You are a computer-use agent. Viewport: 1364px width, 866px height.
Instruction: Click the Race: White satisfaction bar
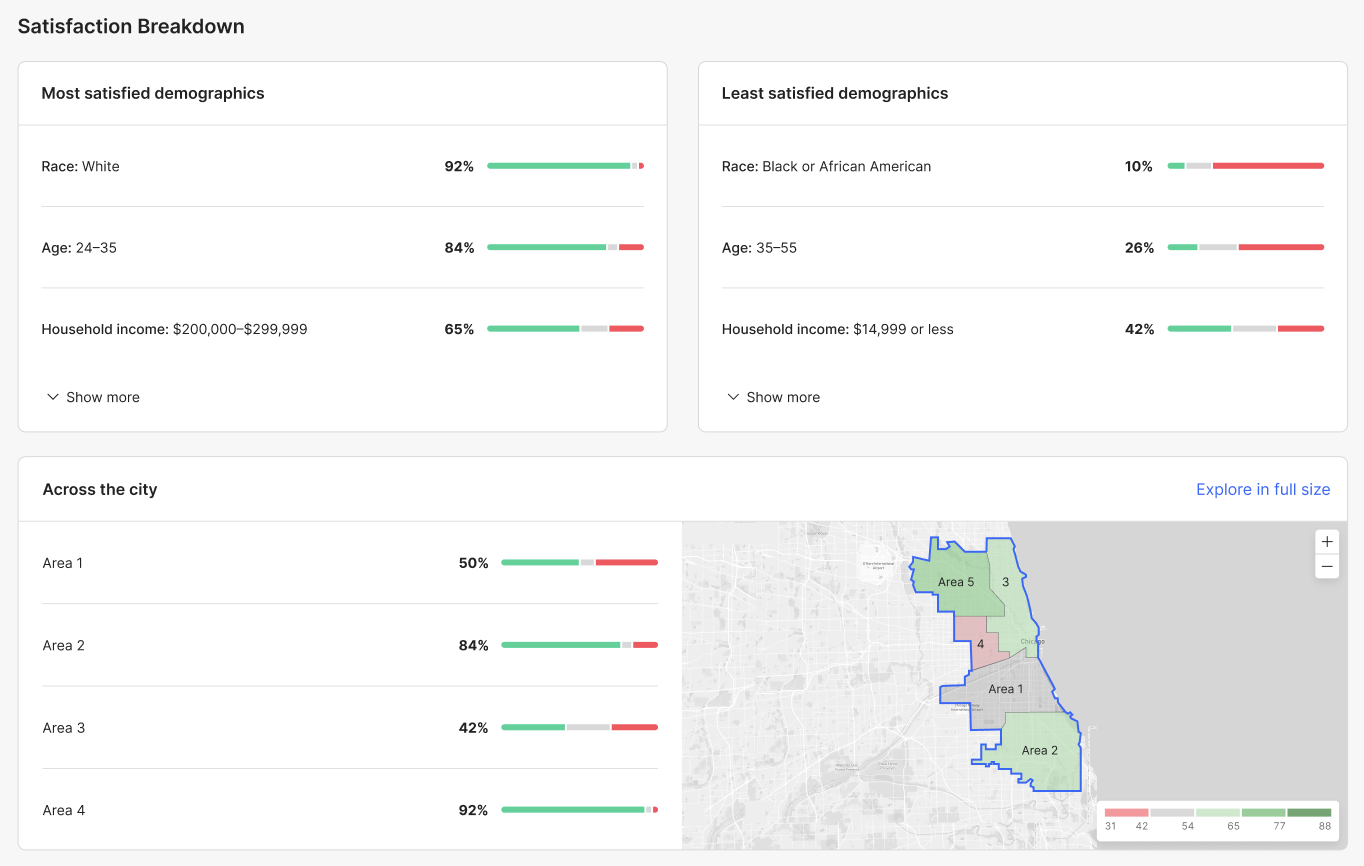(565, 166)
